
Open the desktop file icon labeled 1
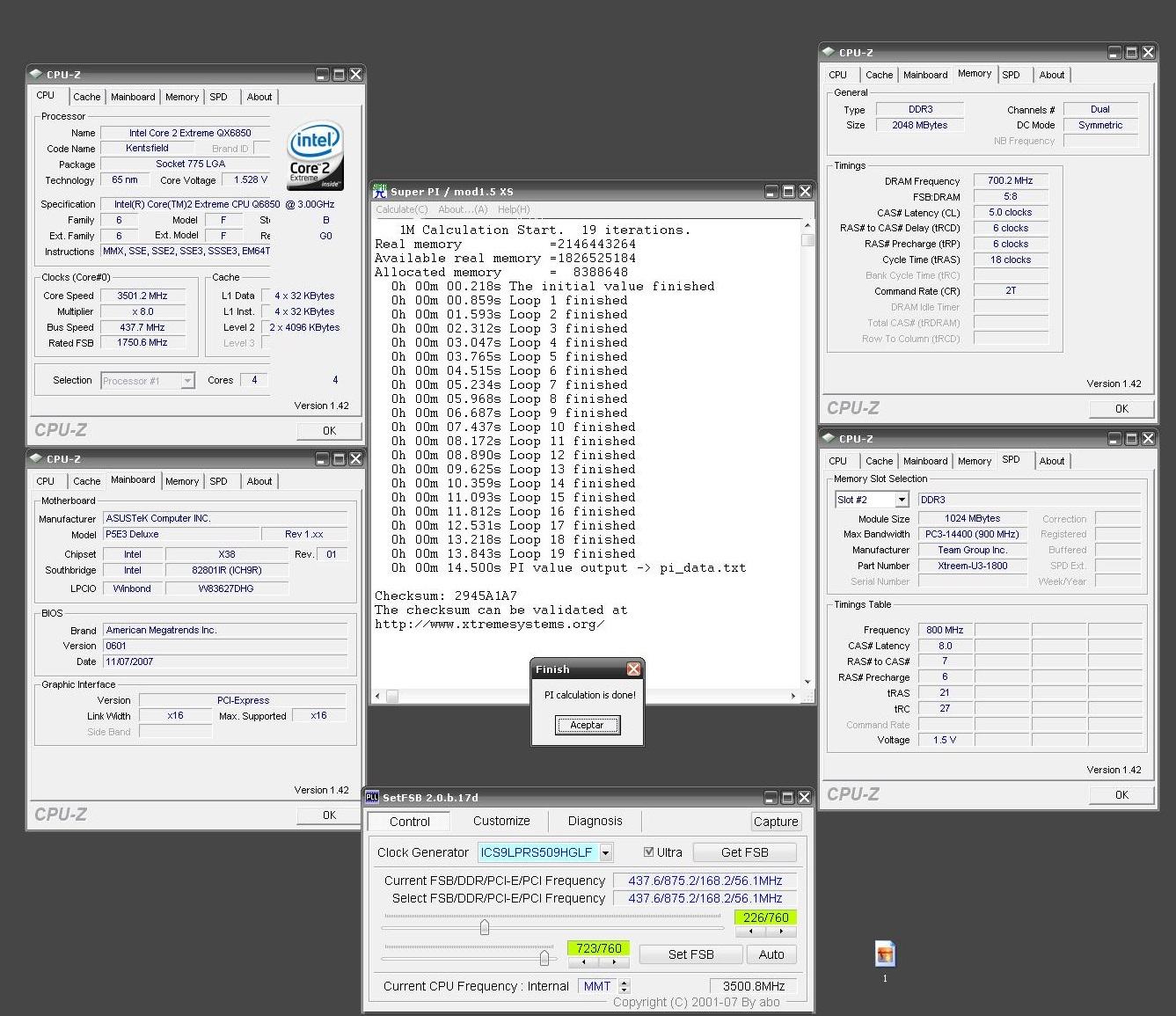(885, 954)
